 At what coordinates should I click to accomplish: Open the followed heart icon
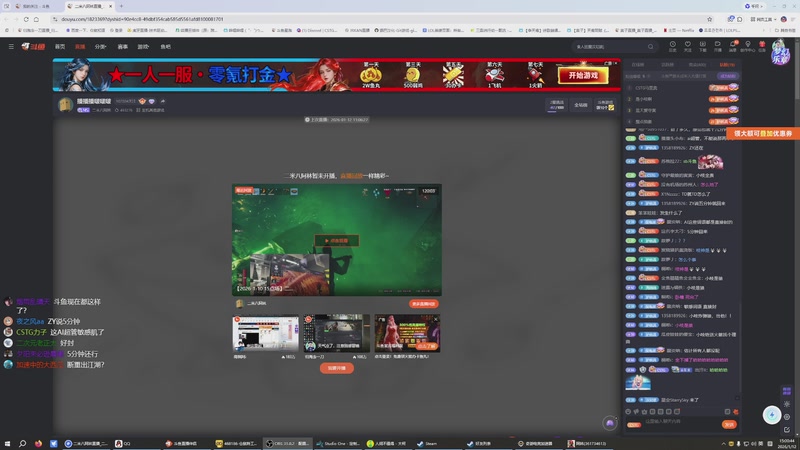click(687, 46)
